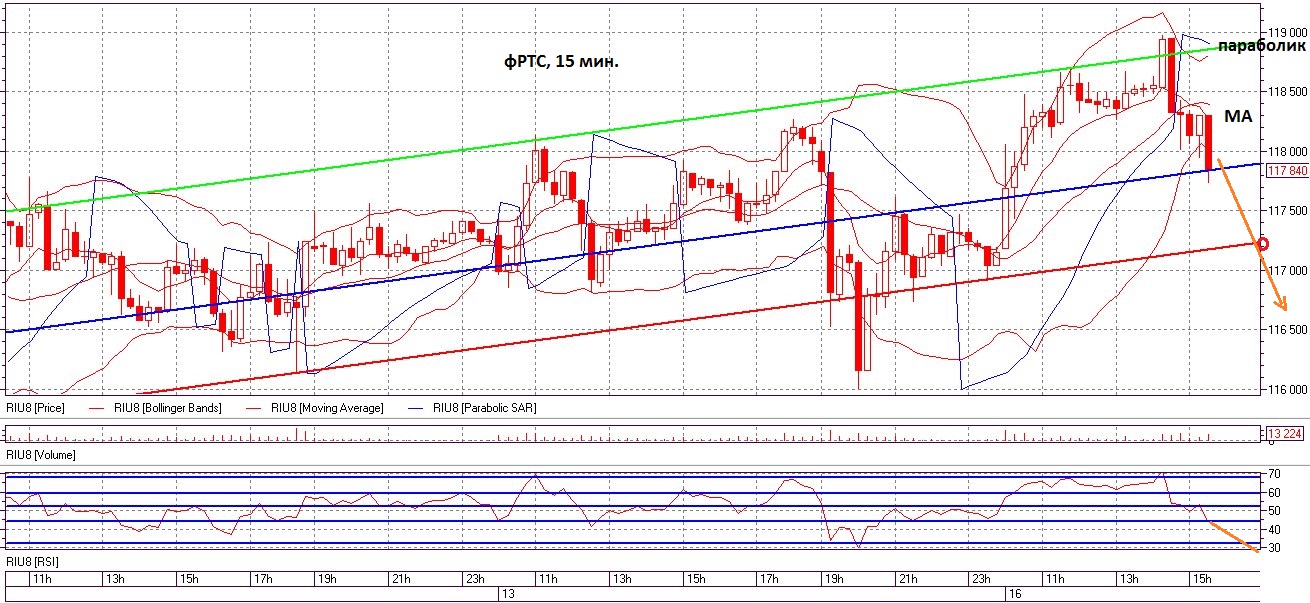1310x603 pixels.
Task: Click the RIU8 [Volume] panel label
Action: (x=39, y=455)
